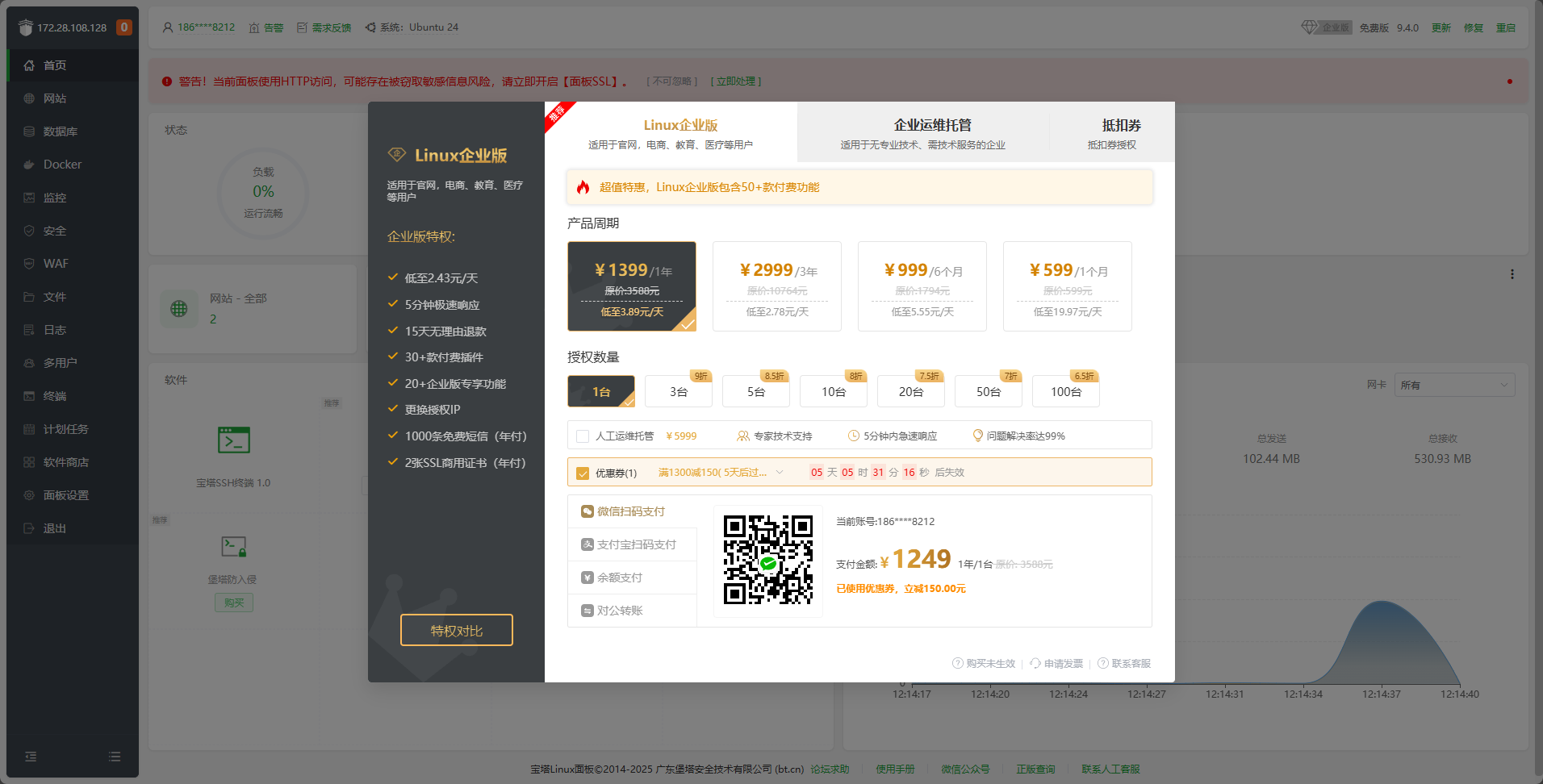Click the WeChat payment QR code

pos(768,561)
